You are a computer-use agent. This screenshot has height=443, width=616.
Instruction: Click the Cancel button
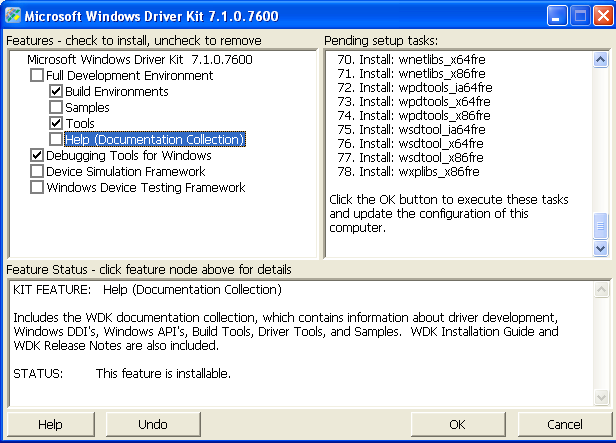tap(564, 424)
